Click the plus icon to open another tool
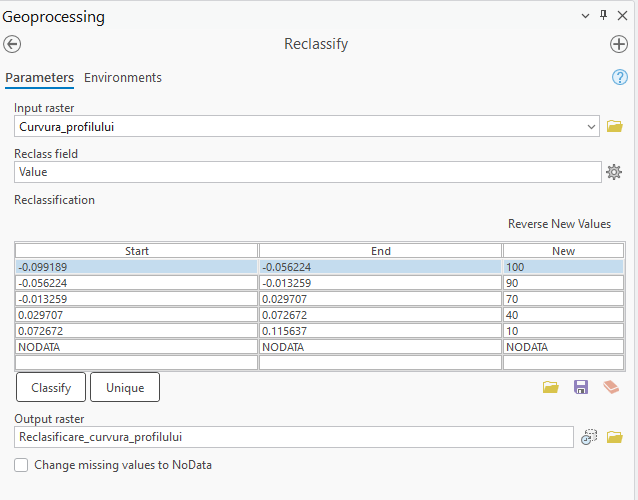This screenshot has height=500, width=638. pyautogui.click(x=619, y=44)
